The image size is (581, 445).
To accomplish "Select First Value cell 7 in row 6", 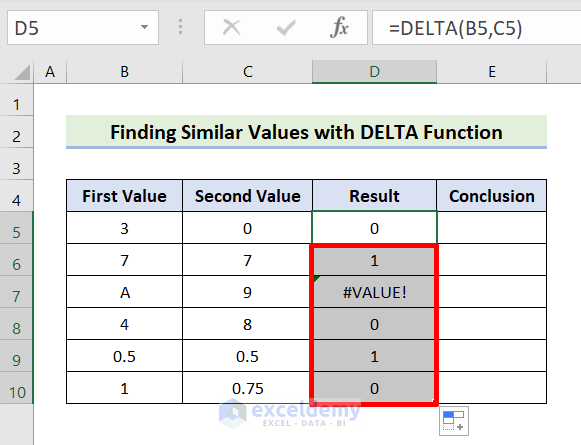I will pos(124,260).
